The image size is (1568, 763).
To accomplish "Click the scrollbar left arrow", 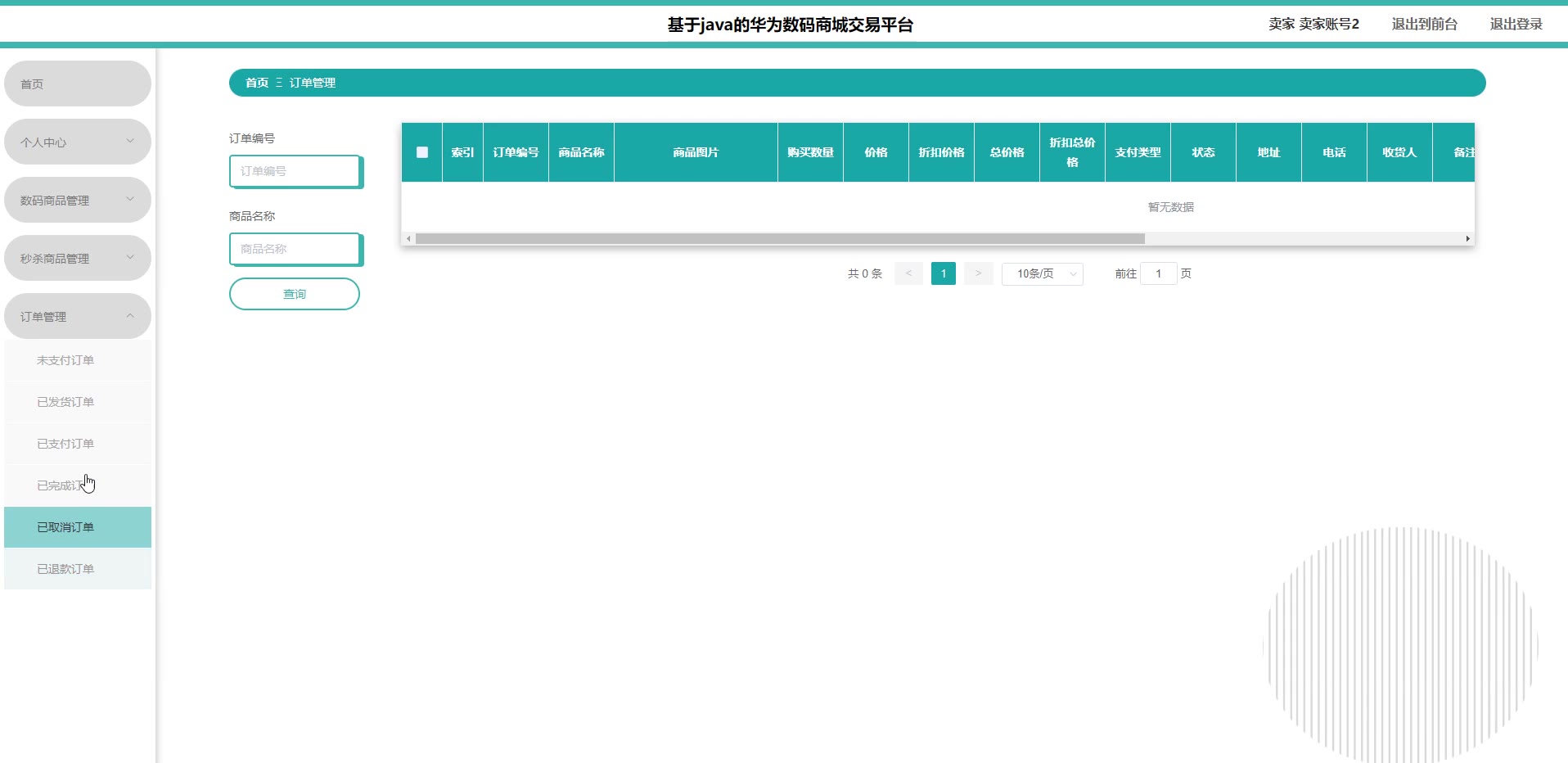I will (x=408, y=239).
